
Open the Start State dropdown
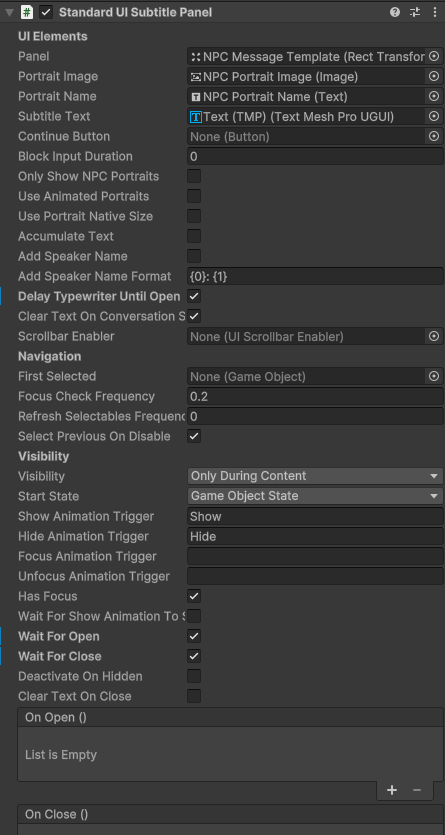(x=315, y=496)
